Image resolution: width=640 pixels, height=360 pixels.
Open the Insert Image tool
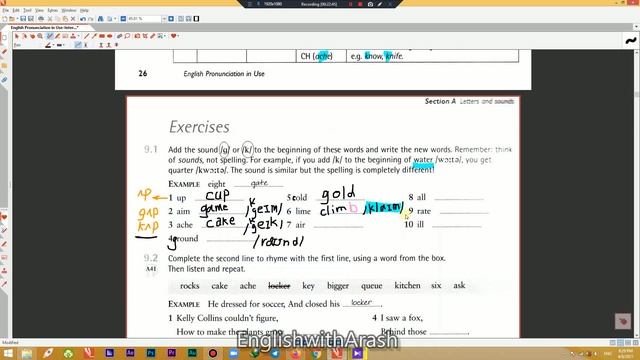click(x=160, y=36)
